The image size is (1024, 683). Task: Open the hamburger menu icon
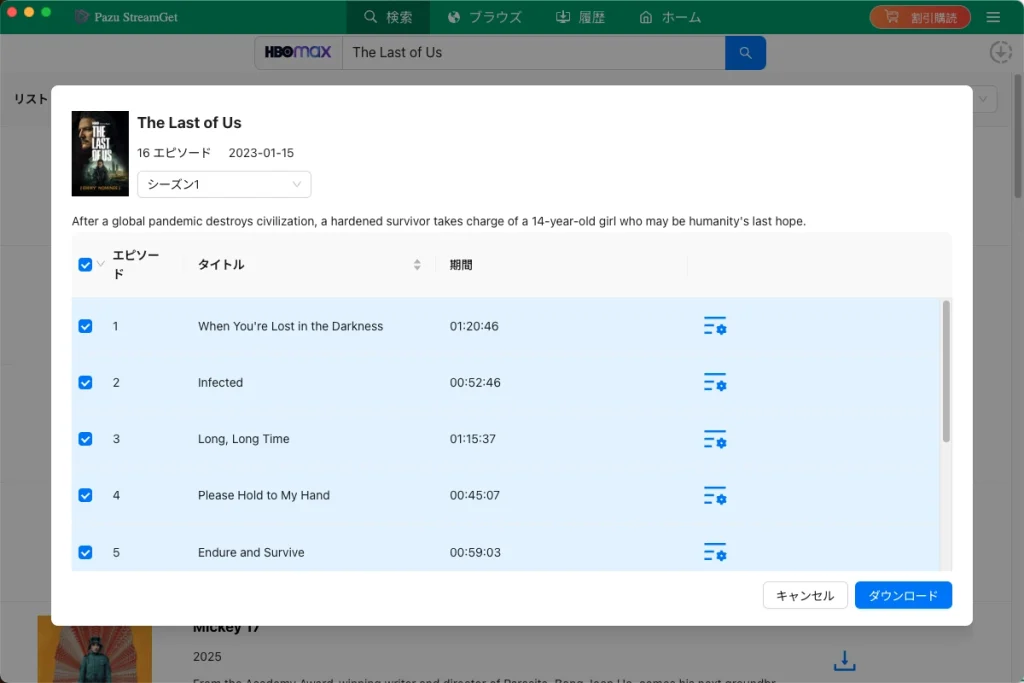click(x=993, y=17)
